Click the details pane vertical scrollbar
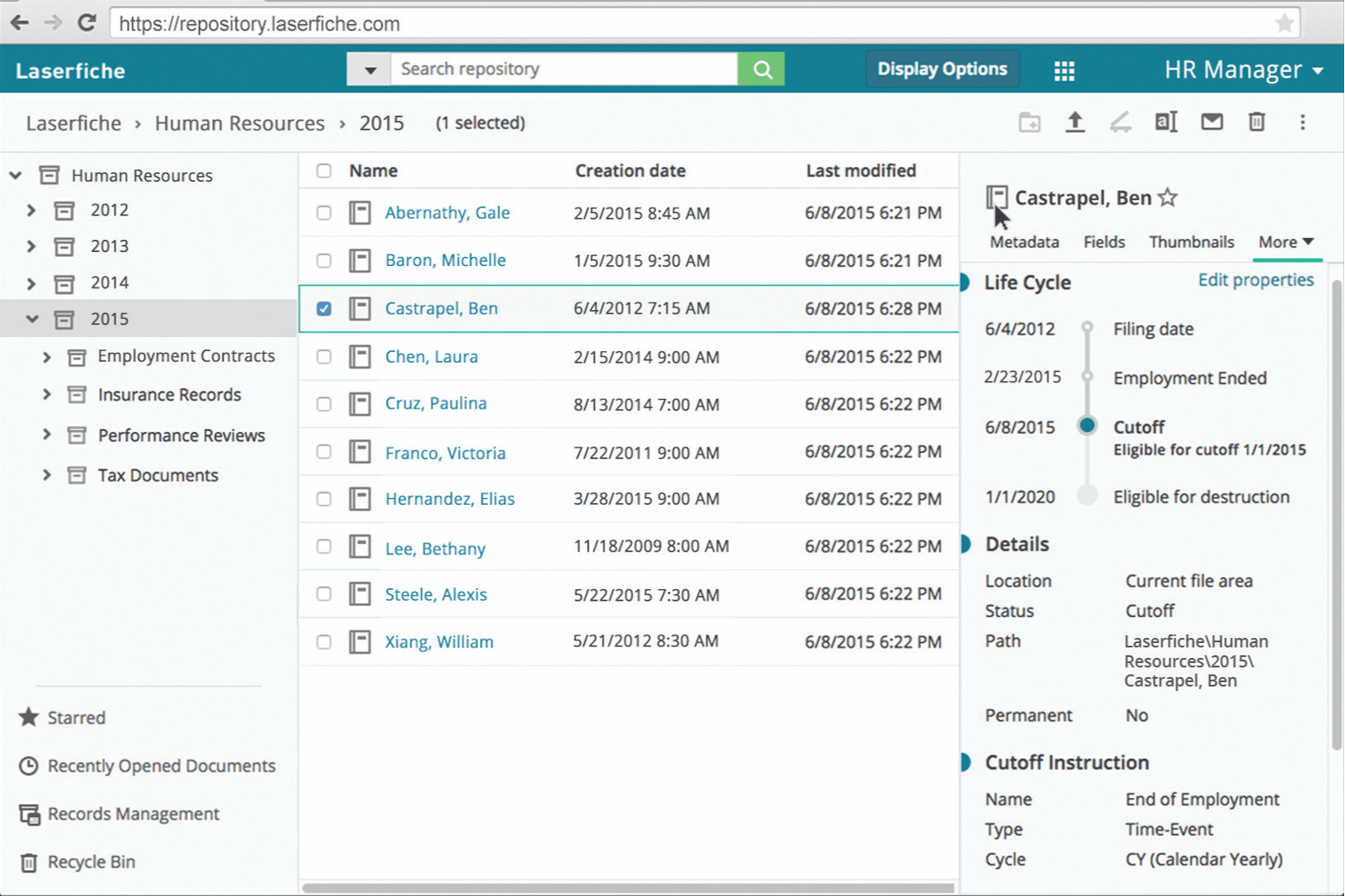Image resolution: width=1345 pixels, height=896 pixels. pyautogui.click(x=1336, y=515)
